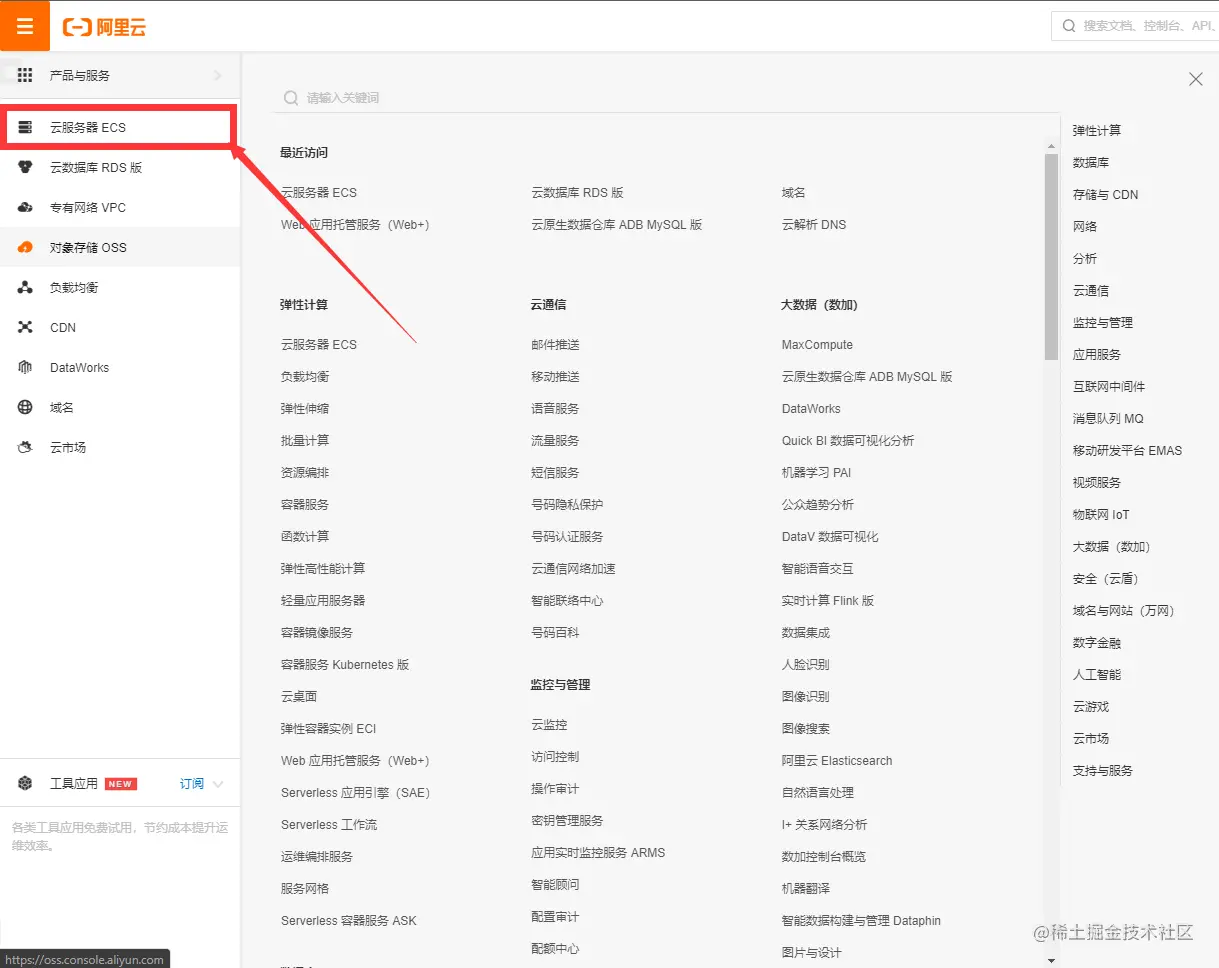1219x968 pixels.
Task: Jump to 存储与 CDN category
Action: (1106, 195)
